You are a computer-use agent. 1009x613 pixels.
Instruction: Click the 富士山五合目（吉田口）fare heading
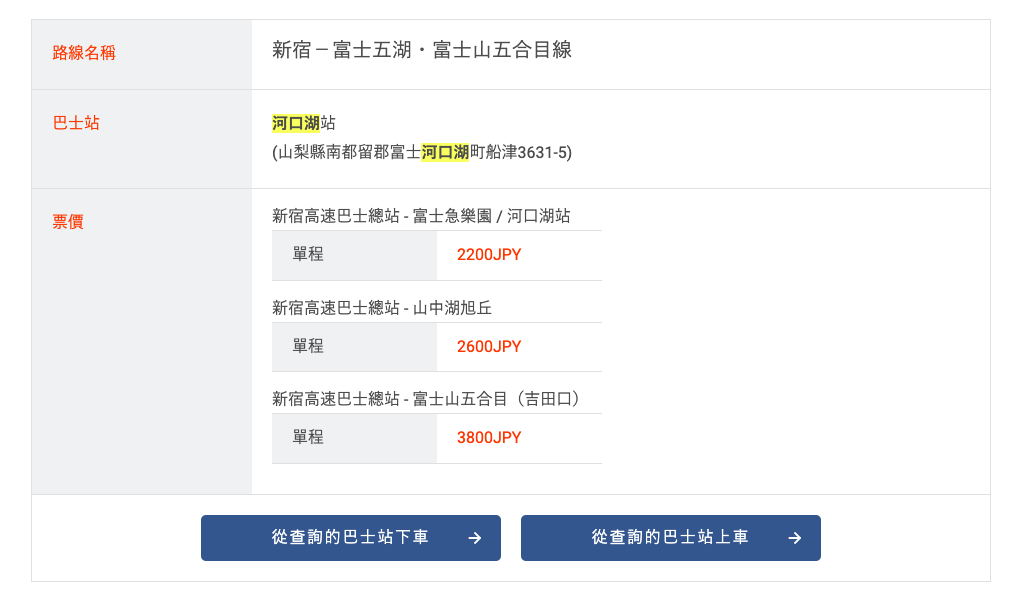426,399
